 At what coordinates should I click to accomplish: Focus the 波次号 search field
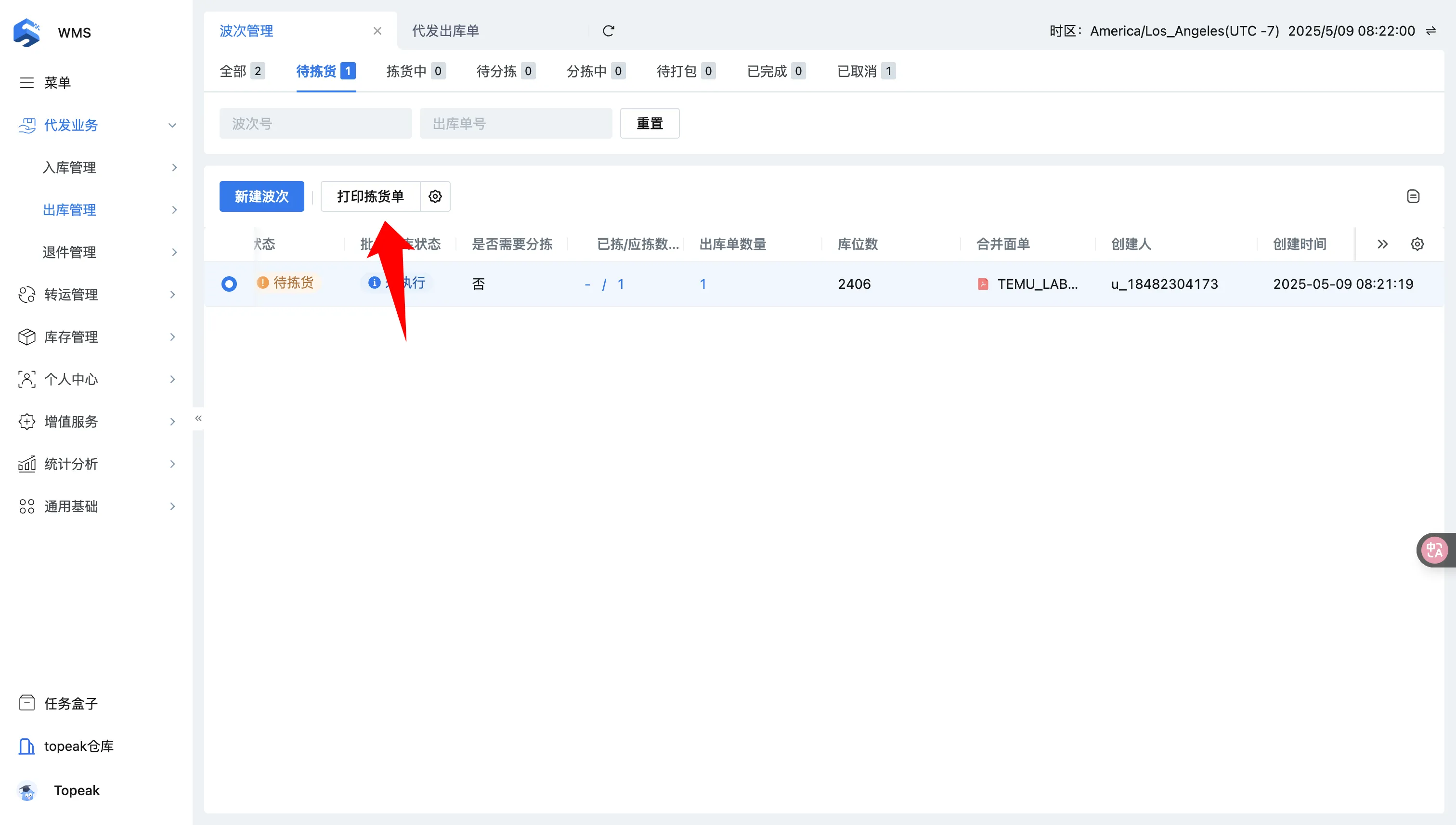coord(315,124)
